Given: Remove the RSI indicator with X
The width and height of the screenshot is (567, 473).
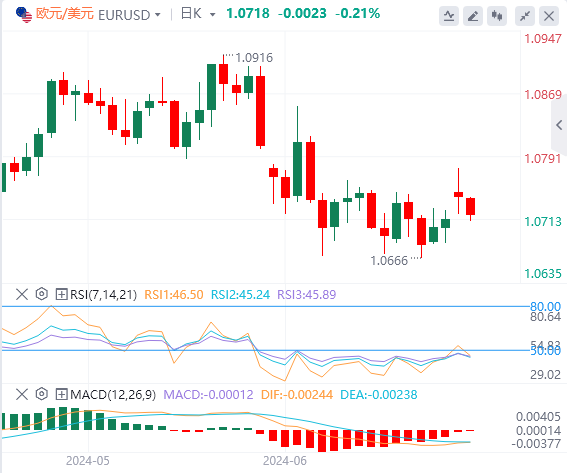Looking at the screenshot, I should 22,294.
